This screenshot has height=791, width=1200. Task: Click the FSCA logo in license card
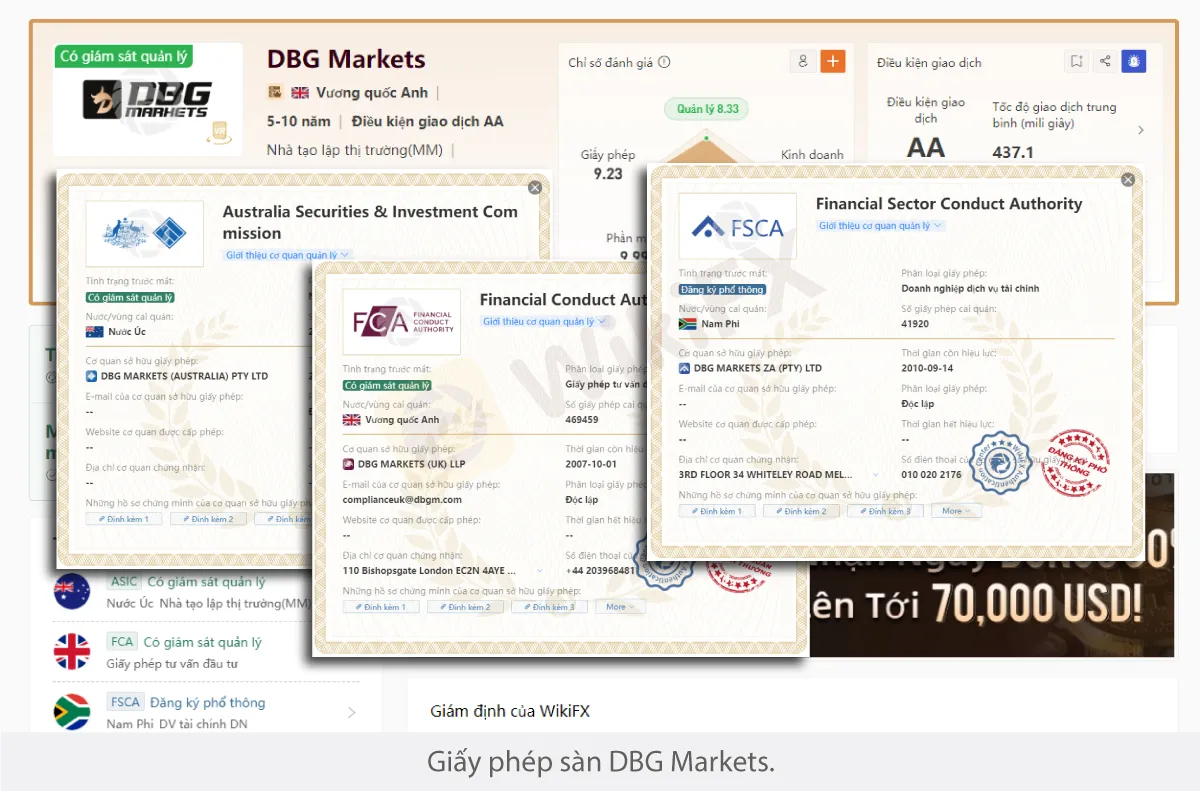[738, 227]
